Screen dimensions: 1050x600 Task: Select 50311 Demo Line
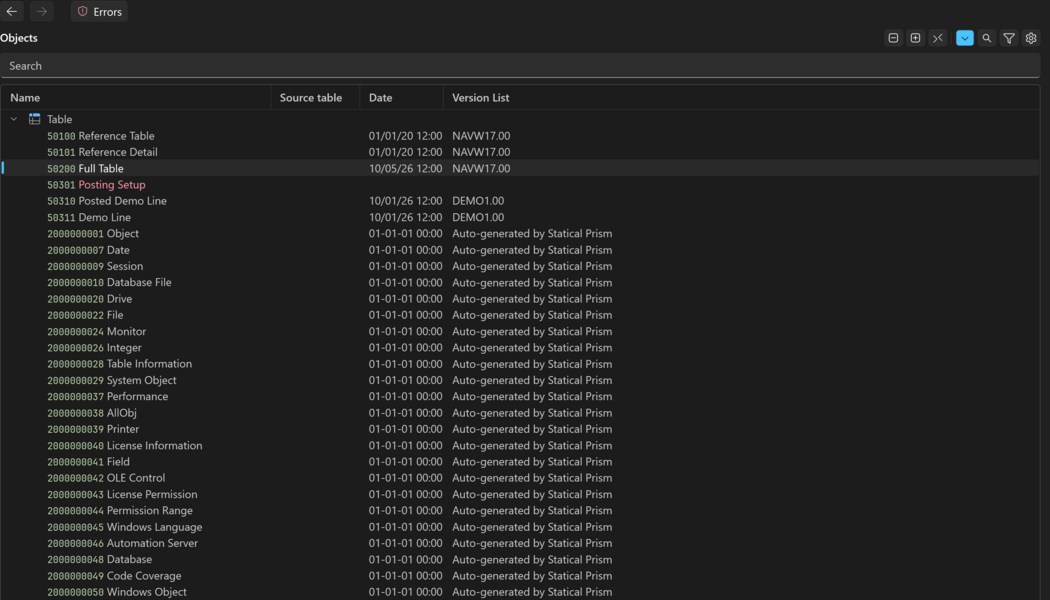tap(88, 217)
